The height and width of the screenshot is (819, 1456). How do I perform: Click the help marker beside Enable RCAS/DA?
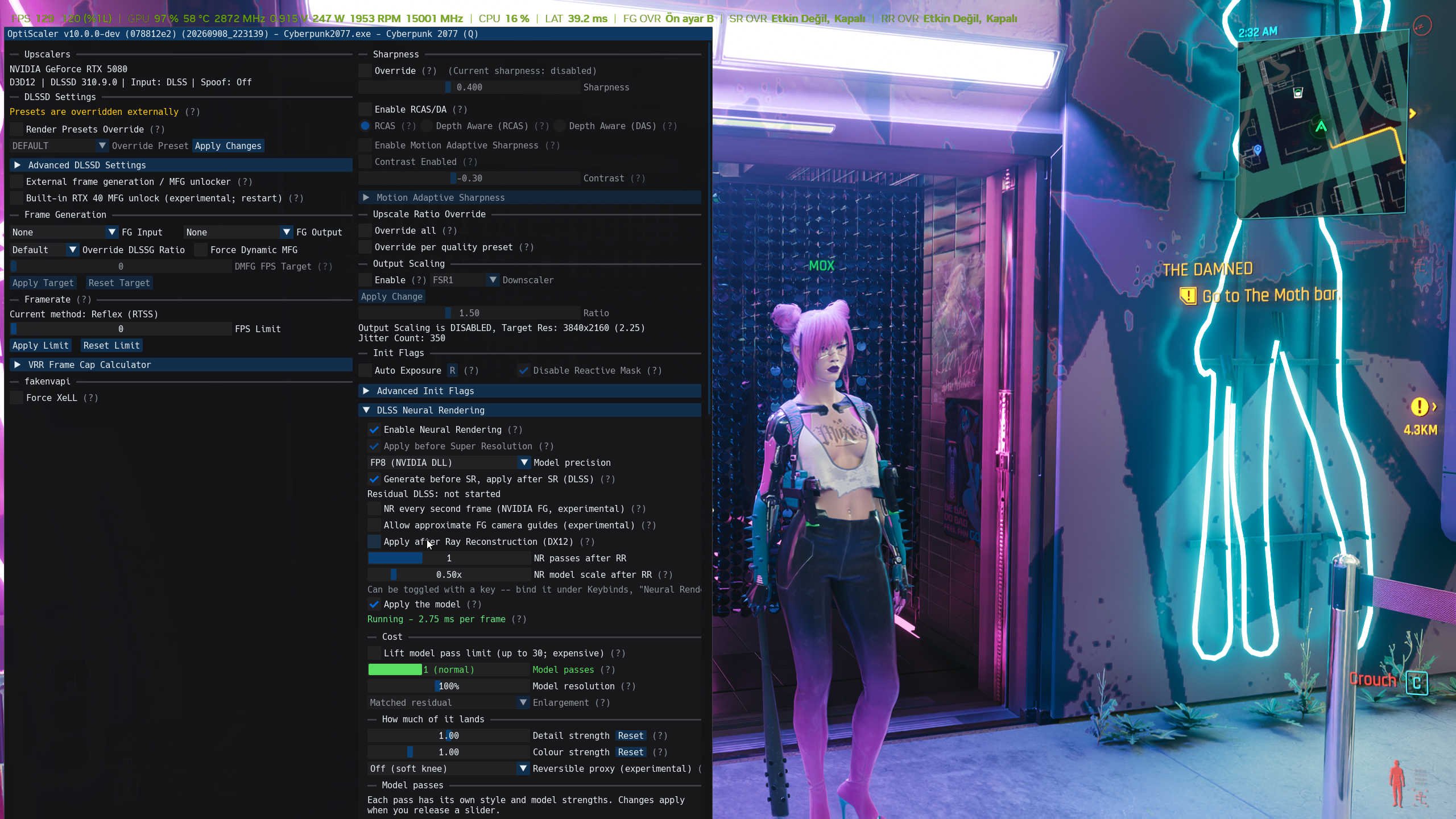[460, 109]
